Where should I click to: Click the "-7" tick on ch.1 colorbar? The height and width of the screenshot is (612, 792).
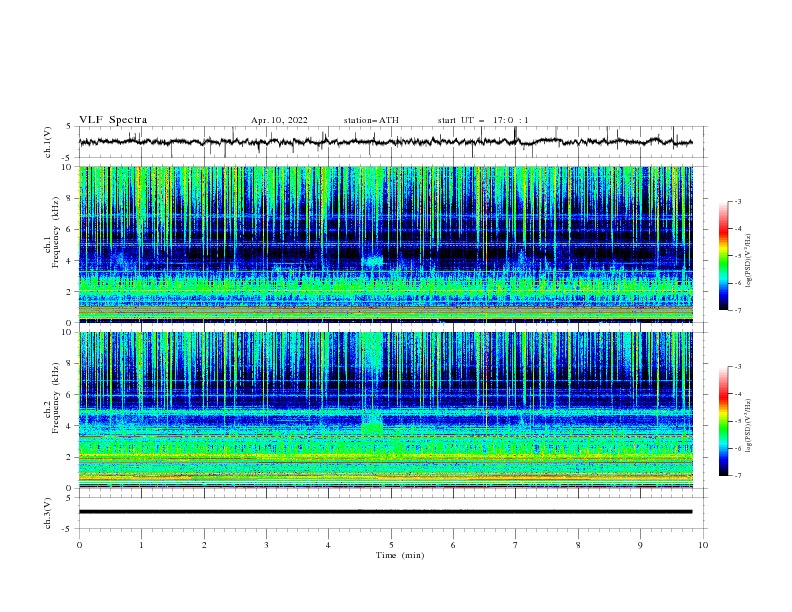(x=737, y=310)
